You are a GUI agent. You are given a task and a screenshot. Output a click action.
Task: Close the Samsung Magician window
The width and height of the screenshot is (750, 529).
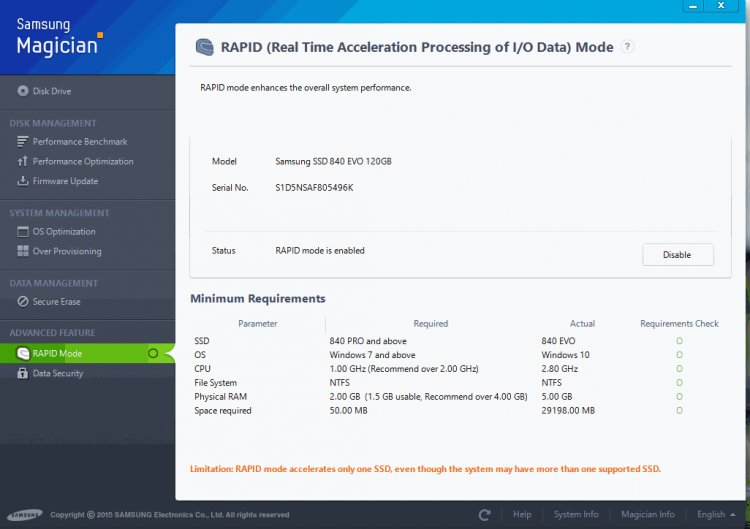(720, 6)
